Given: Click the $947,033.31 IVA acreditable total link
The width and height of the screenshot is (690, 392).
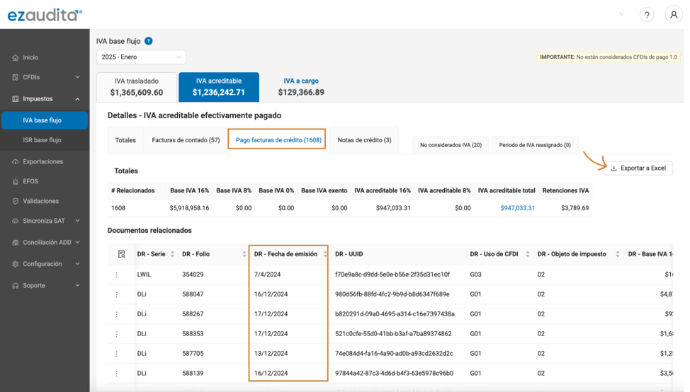Looking at the screenshot, I should 518,208.
